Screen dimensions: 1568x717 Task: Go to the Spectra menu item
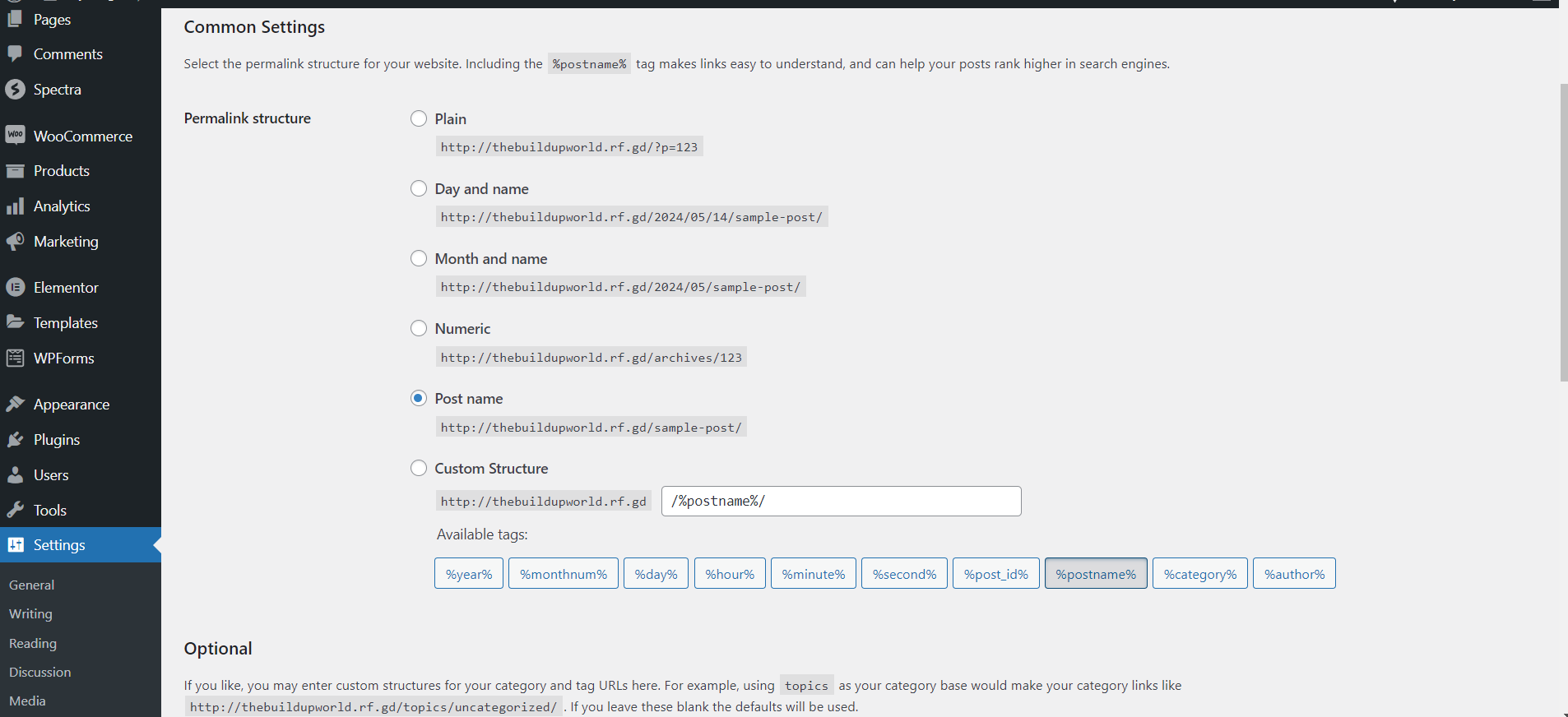click(58, 90)
